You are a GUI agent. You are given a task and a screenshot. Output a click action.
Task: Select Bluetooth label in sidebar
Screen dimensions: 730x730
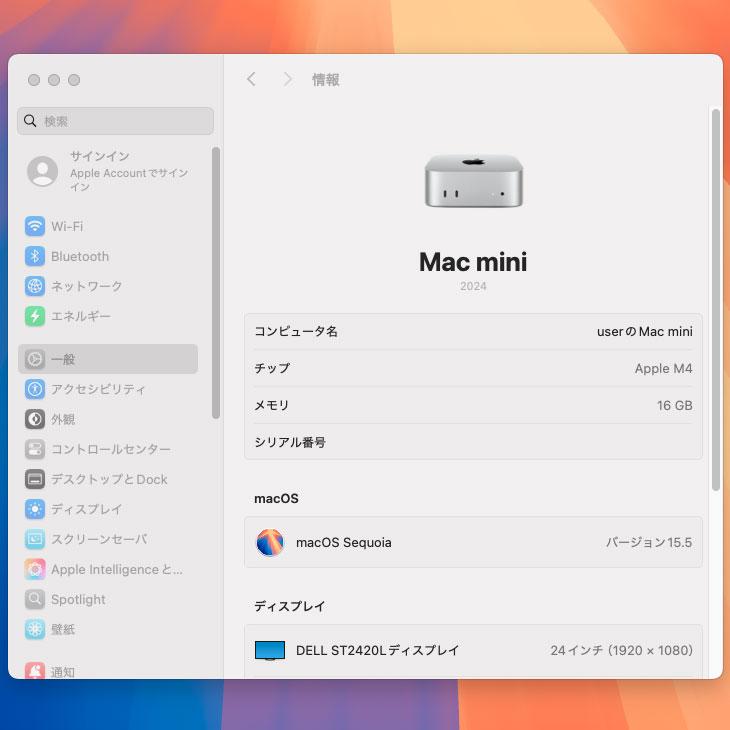click(80, 257)
